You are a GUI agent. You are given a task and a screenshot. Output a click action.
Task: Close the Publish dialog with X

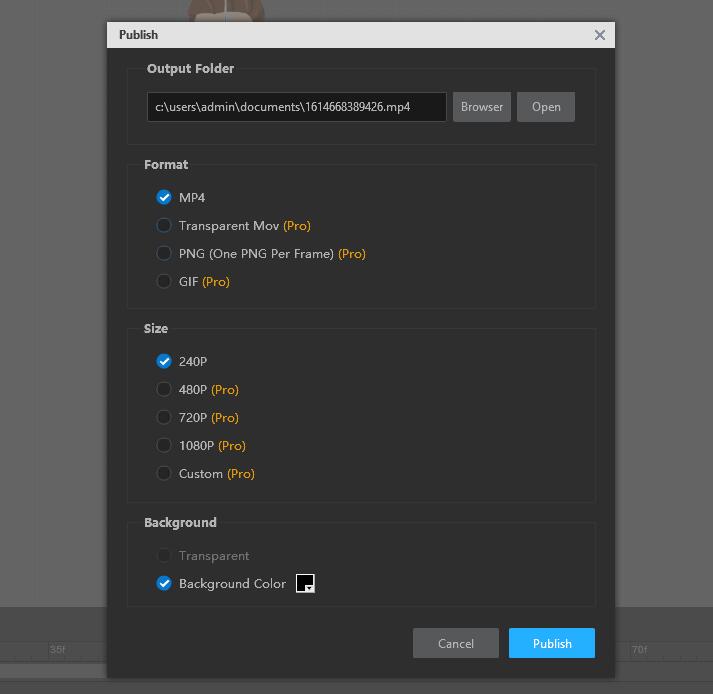tap(599, 35)
